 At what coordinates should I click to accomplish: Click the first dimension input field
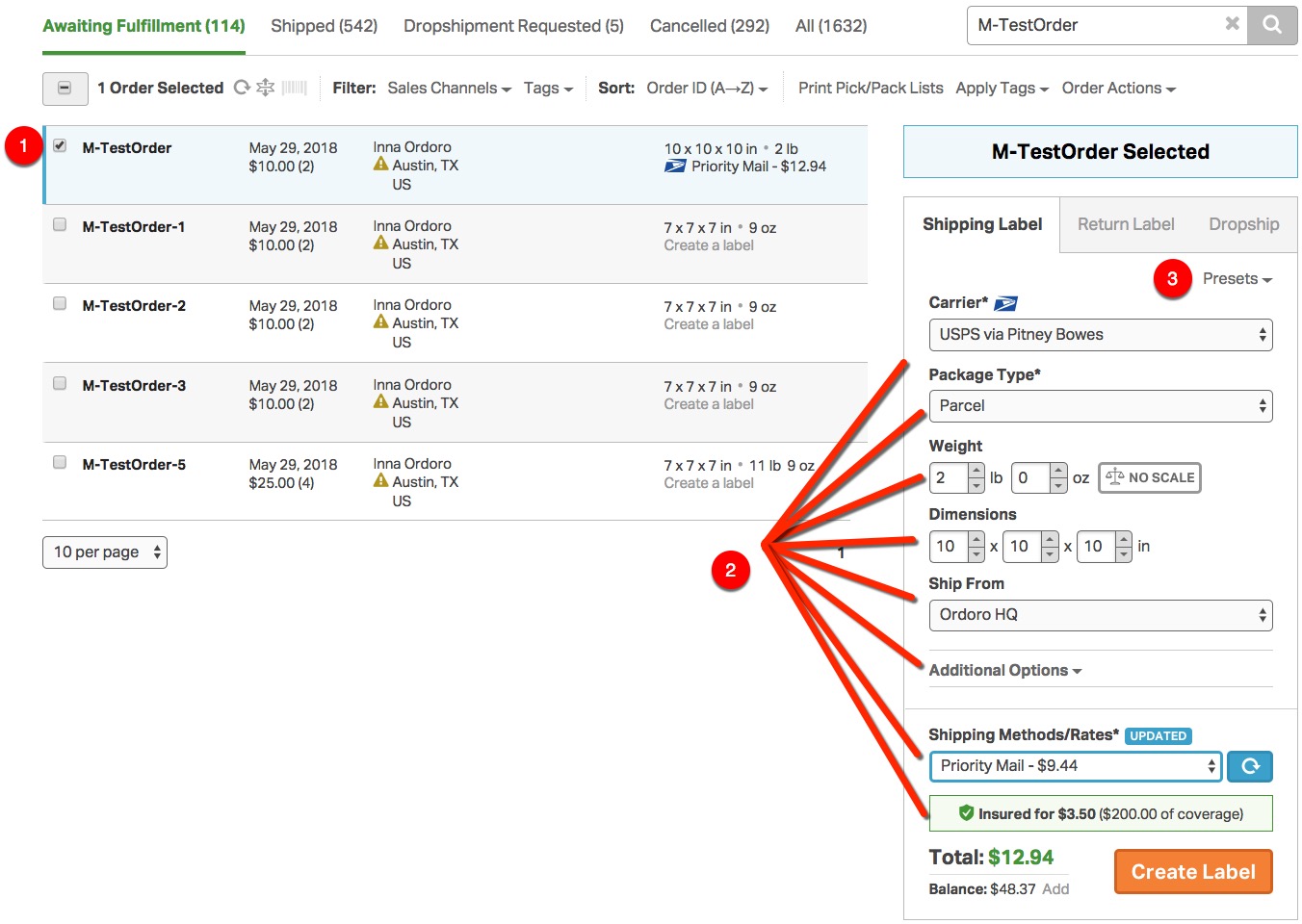(950, 547)
